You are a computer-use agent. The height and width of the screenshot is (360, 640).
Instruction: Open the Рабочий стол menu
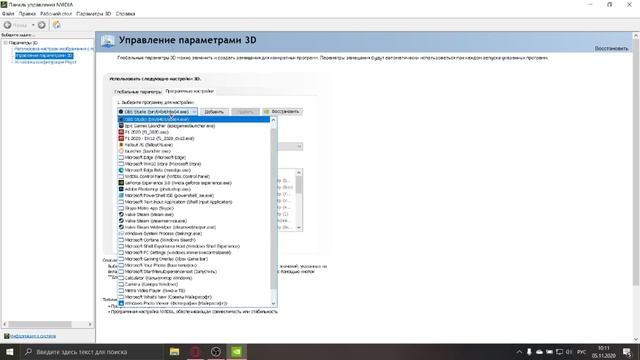coord(56,13)
